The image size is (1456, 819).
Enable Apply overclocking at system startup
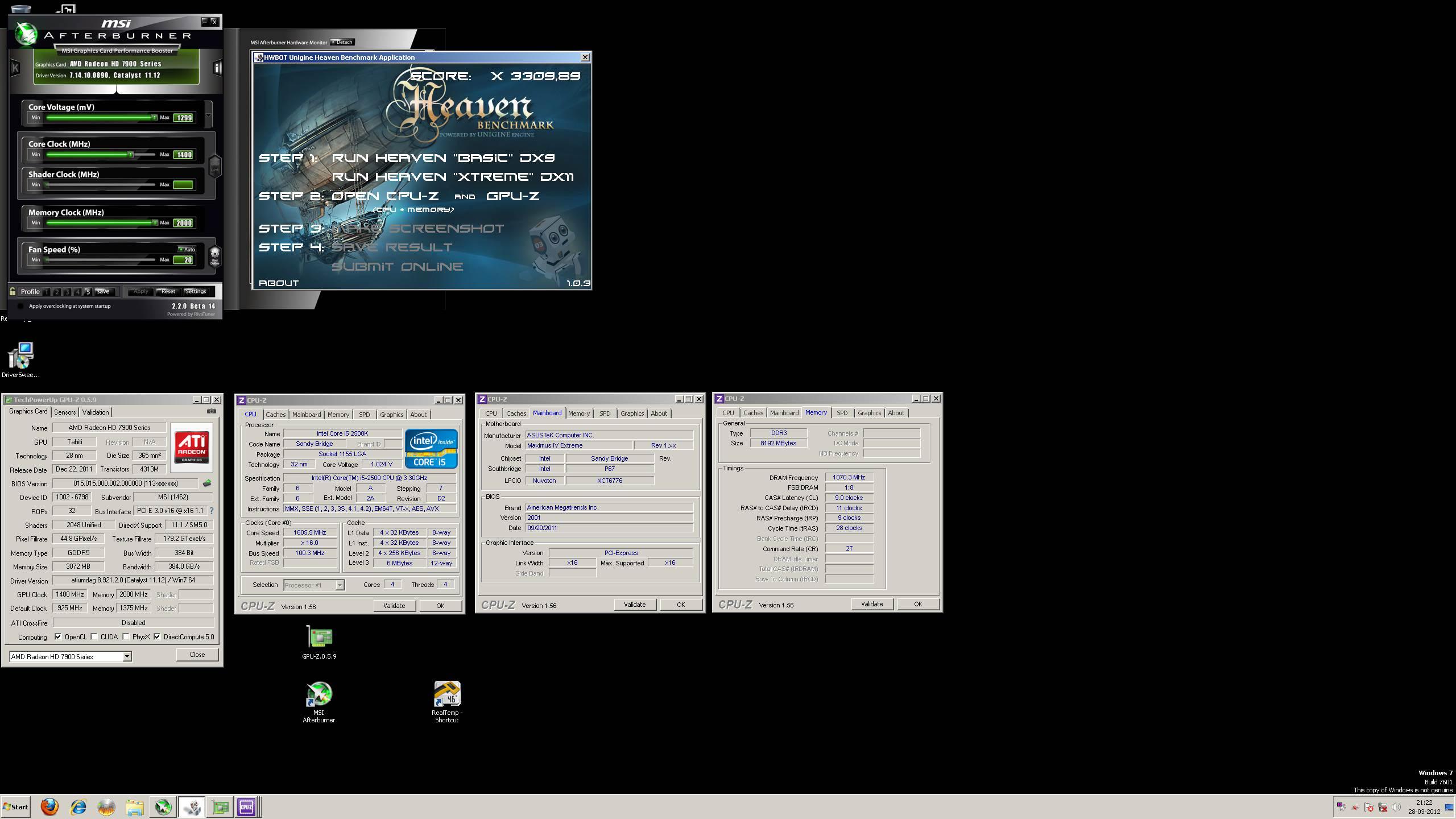point(20,306)
